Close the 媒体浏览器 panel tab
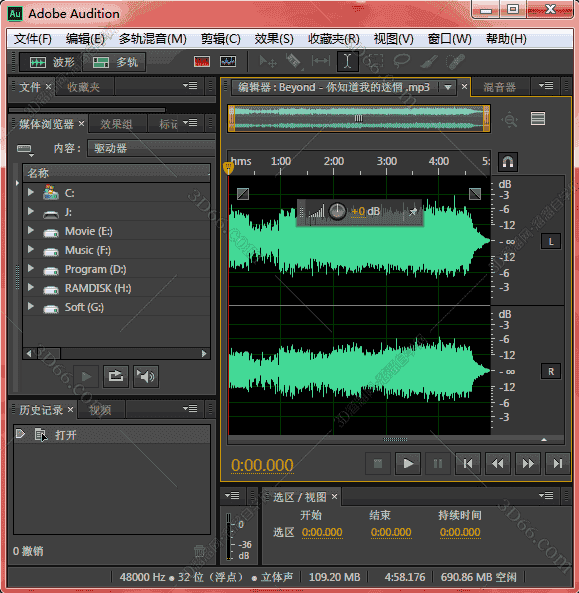 coord(81,124)
